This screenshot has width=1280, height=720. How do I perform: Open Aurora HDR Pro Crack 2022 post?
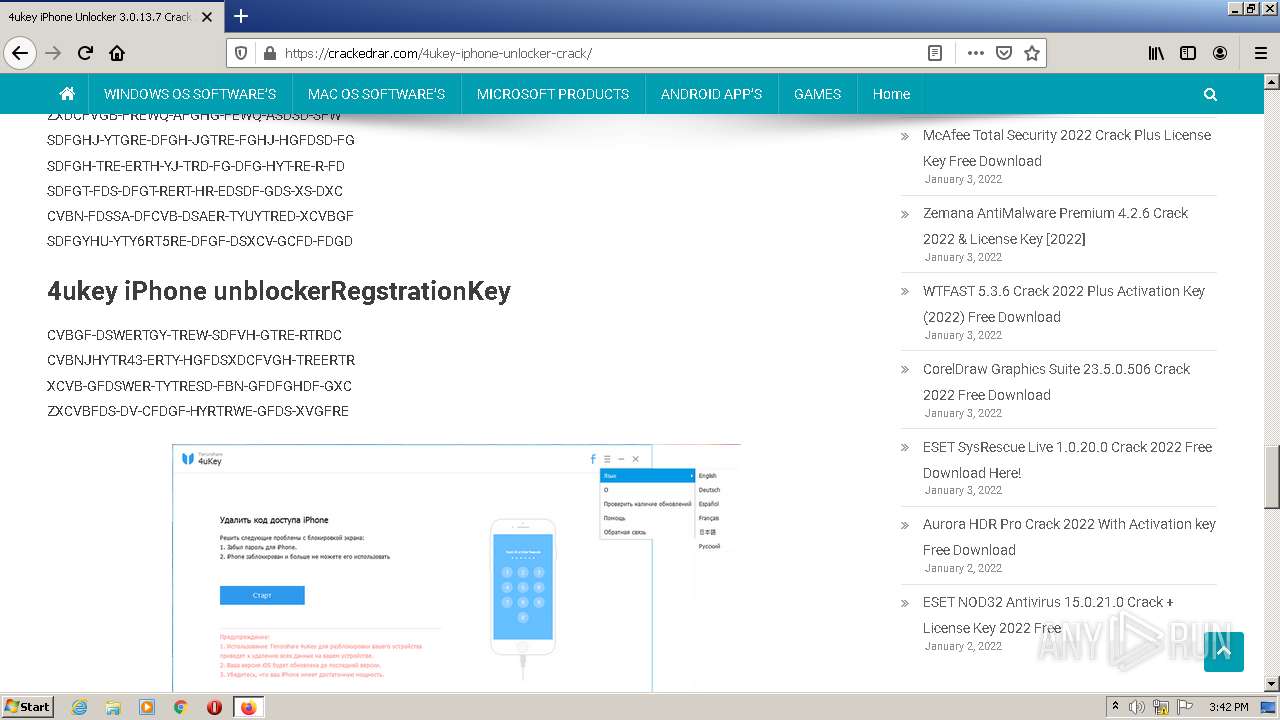tap(1069, 537)
